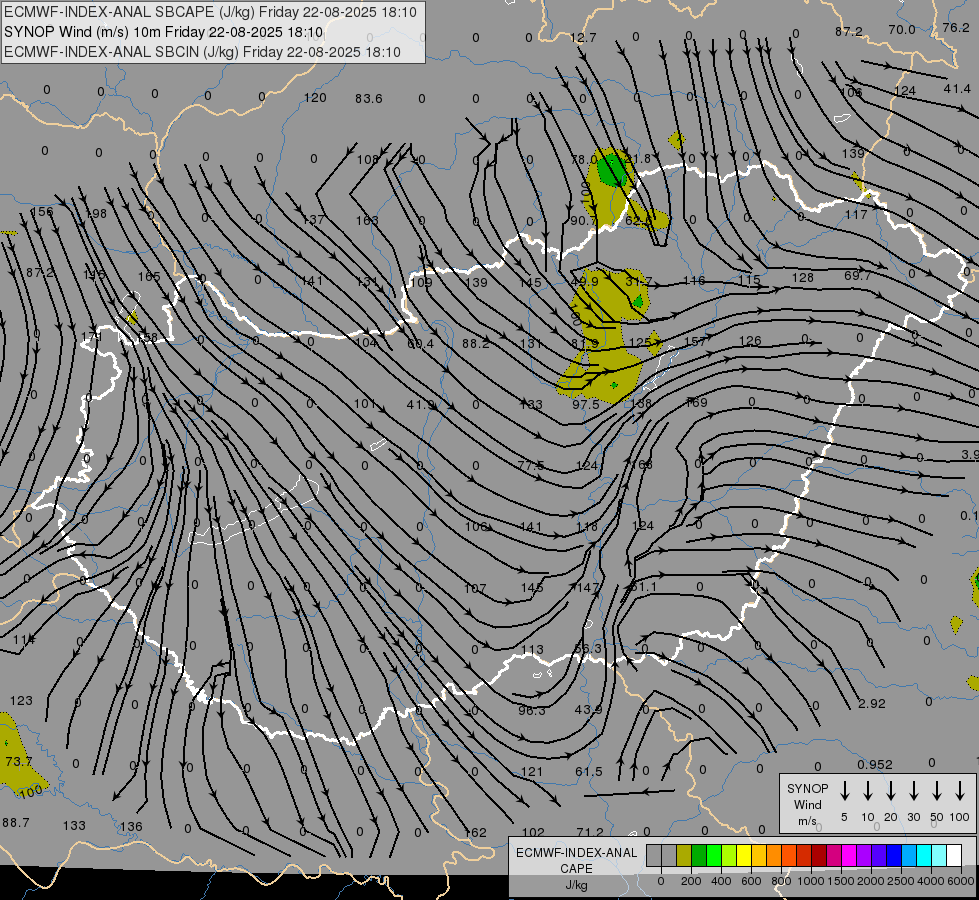Click the map value 41.9
Screen dimensions: 979x900
pos(420,405)
